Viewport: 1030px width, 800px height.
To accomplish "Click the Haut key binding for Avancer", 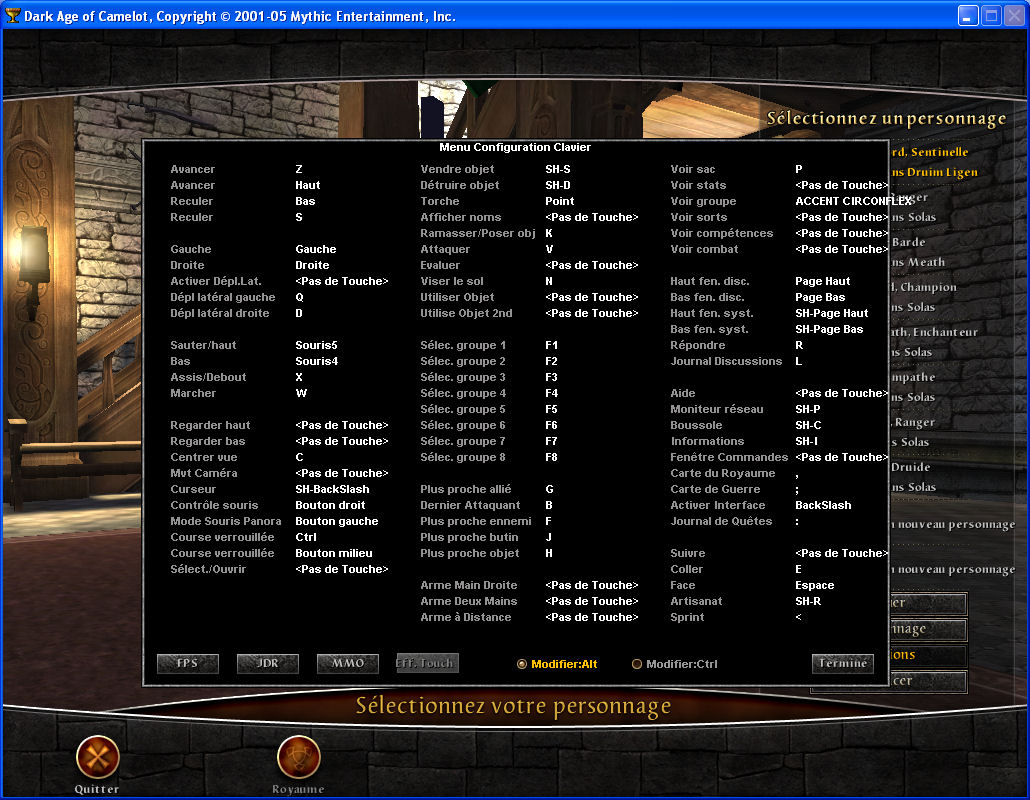I will coord(307,185).
